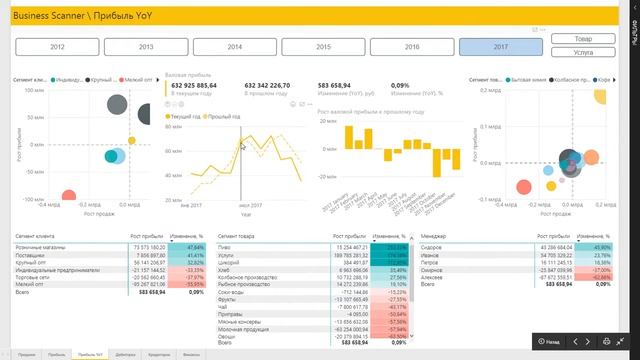Select Хлеб row in product table
The height and width of the screenshot is (360, 640).
(312, 270)
